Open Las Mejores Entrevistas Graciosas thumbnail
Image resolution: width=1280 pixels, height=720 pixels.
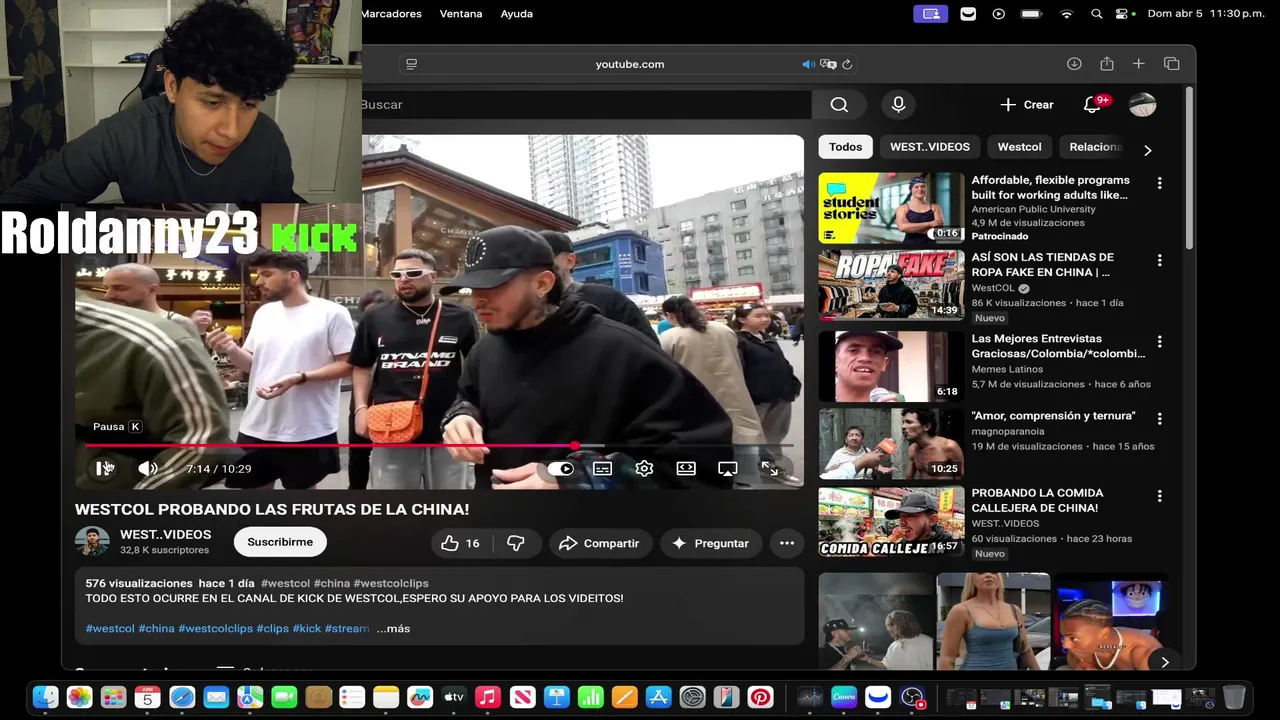[x=891, y=366]
